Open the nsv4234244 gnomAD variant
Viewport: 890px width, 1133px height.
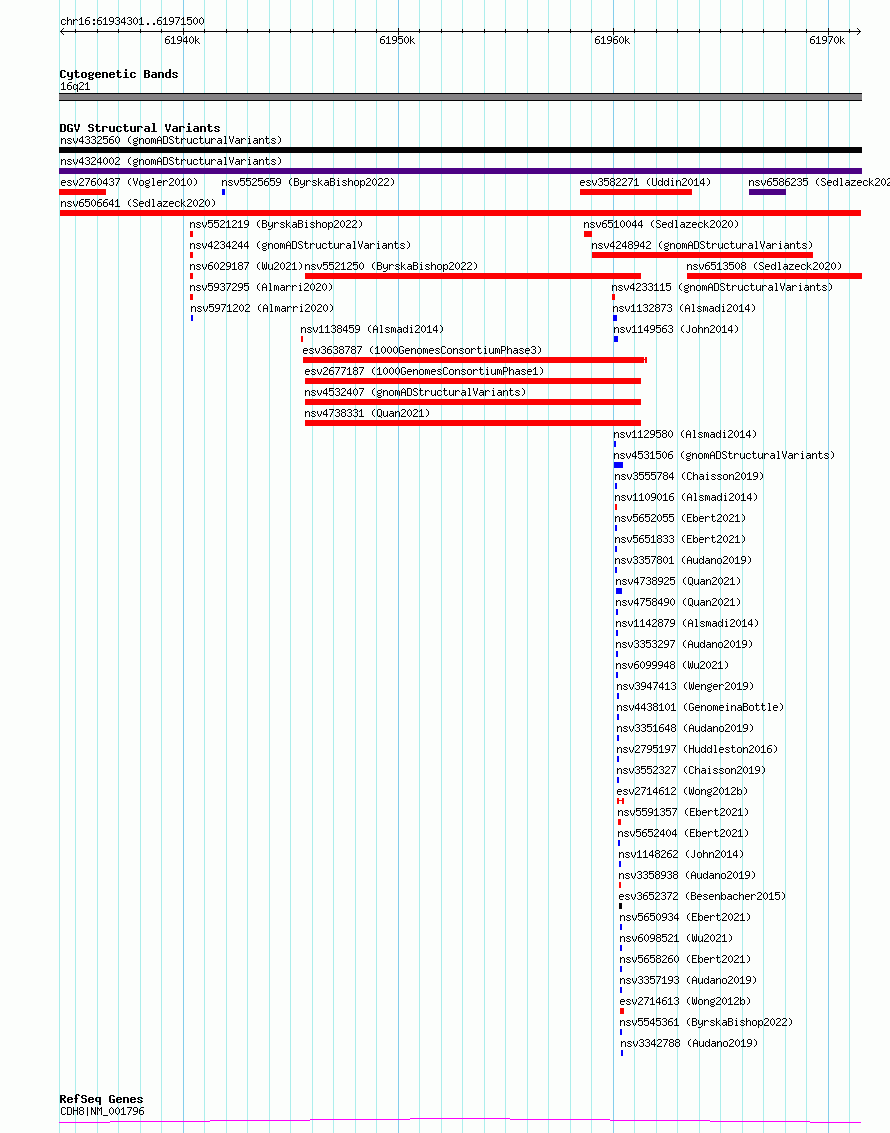click(300, 245)
